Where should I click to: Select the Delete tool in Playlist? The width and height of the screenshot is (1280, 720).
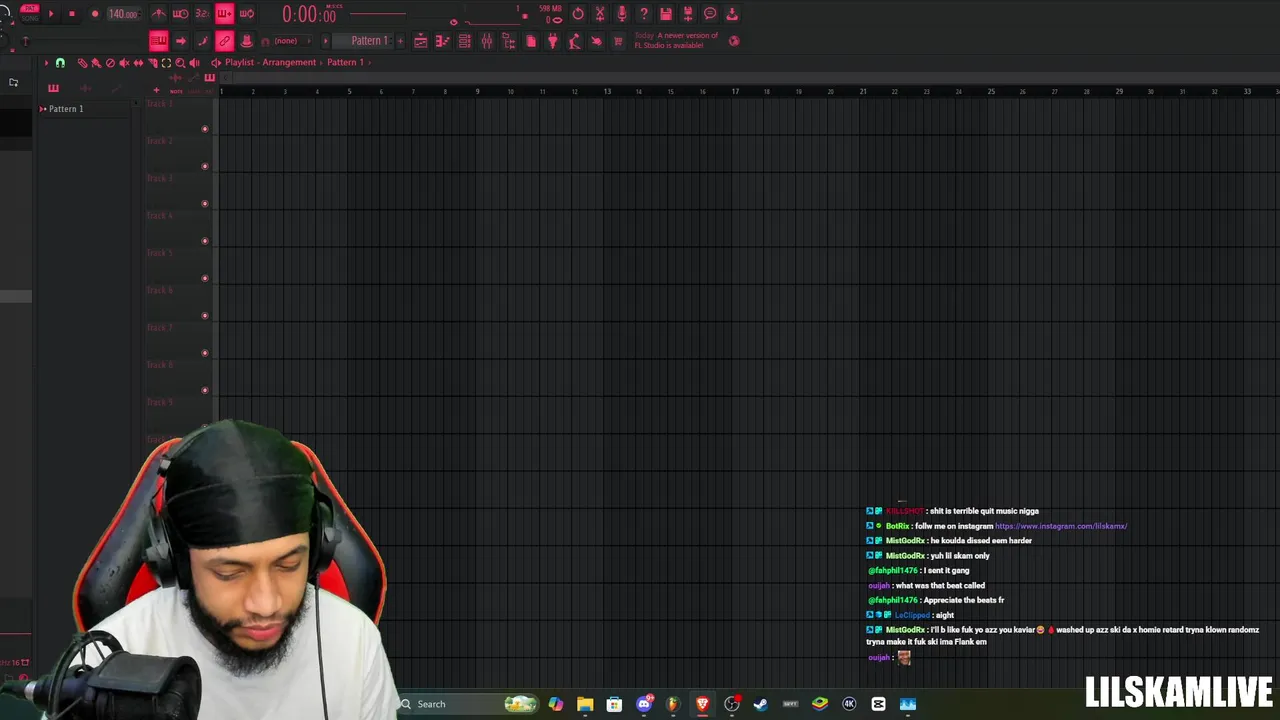[x=110, y=62]
